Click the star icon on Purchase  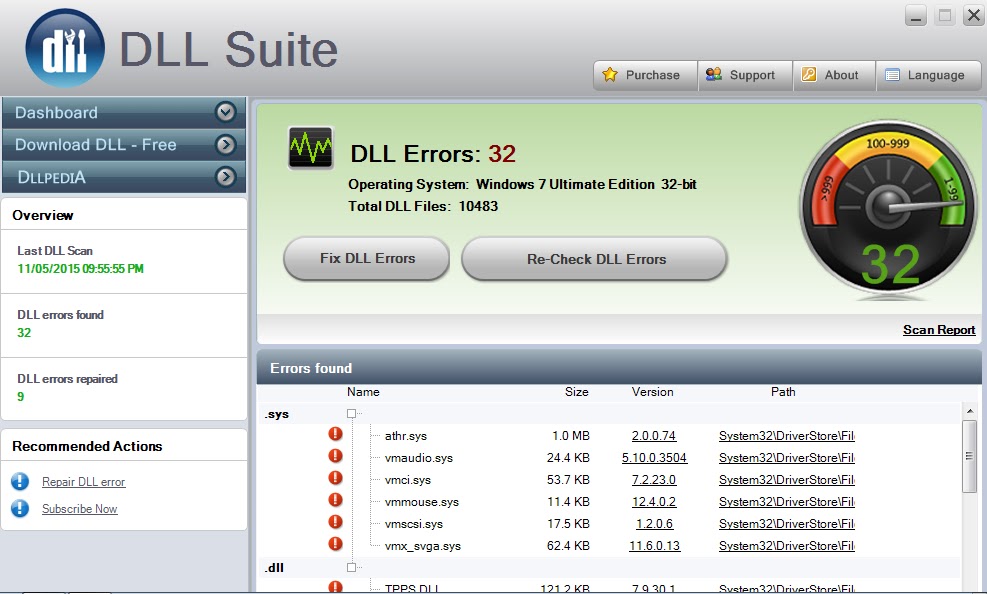[x=609, y=75]
